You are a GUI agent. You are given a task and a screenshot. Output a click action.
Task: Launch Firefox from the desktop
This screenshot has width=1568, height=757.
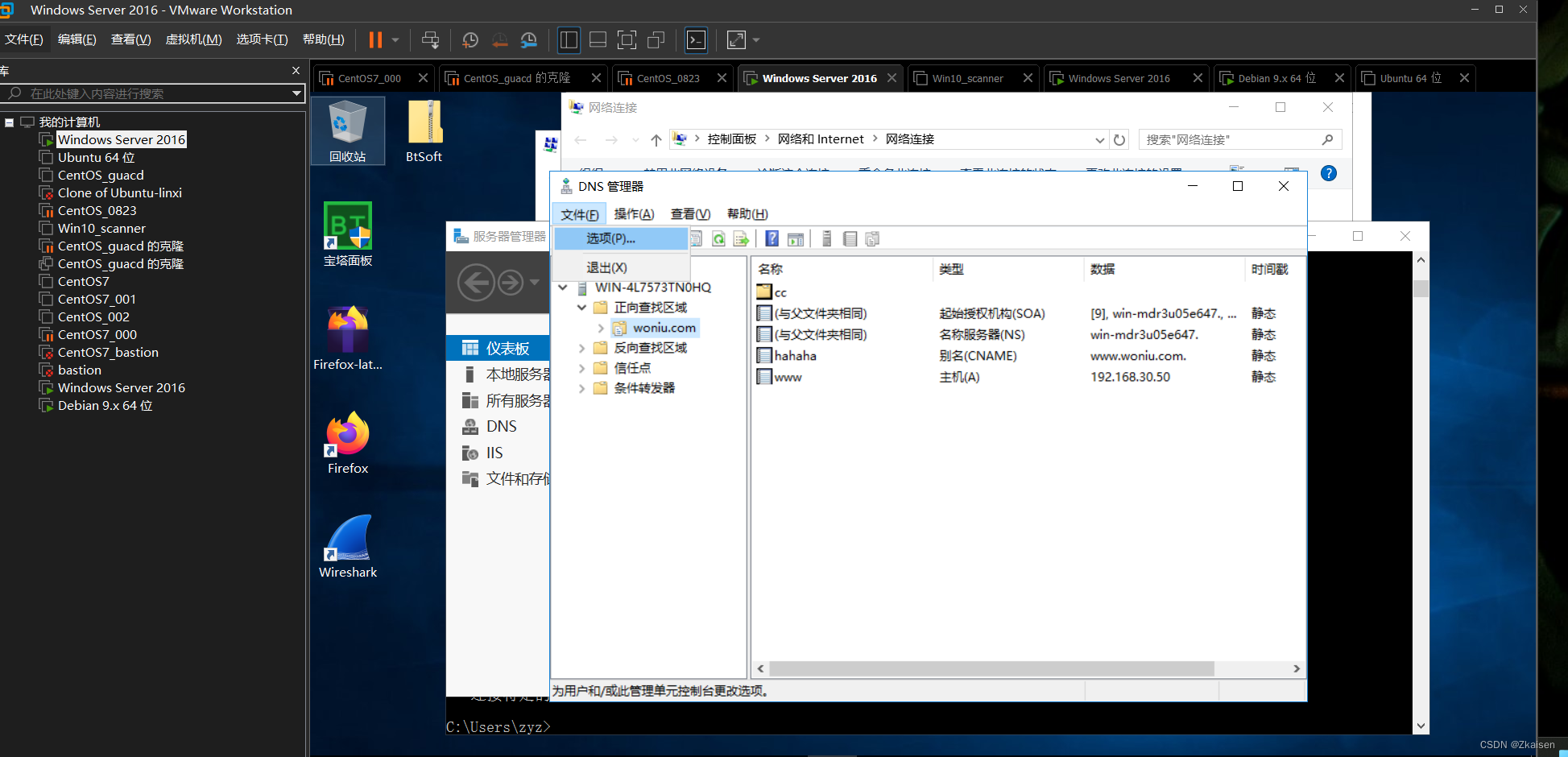(x=348, y=443)
